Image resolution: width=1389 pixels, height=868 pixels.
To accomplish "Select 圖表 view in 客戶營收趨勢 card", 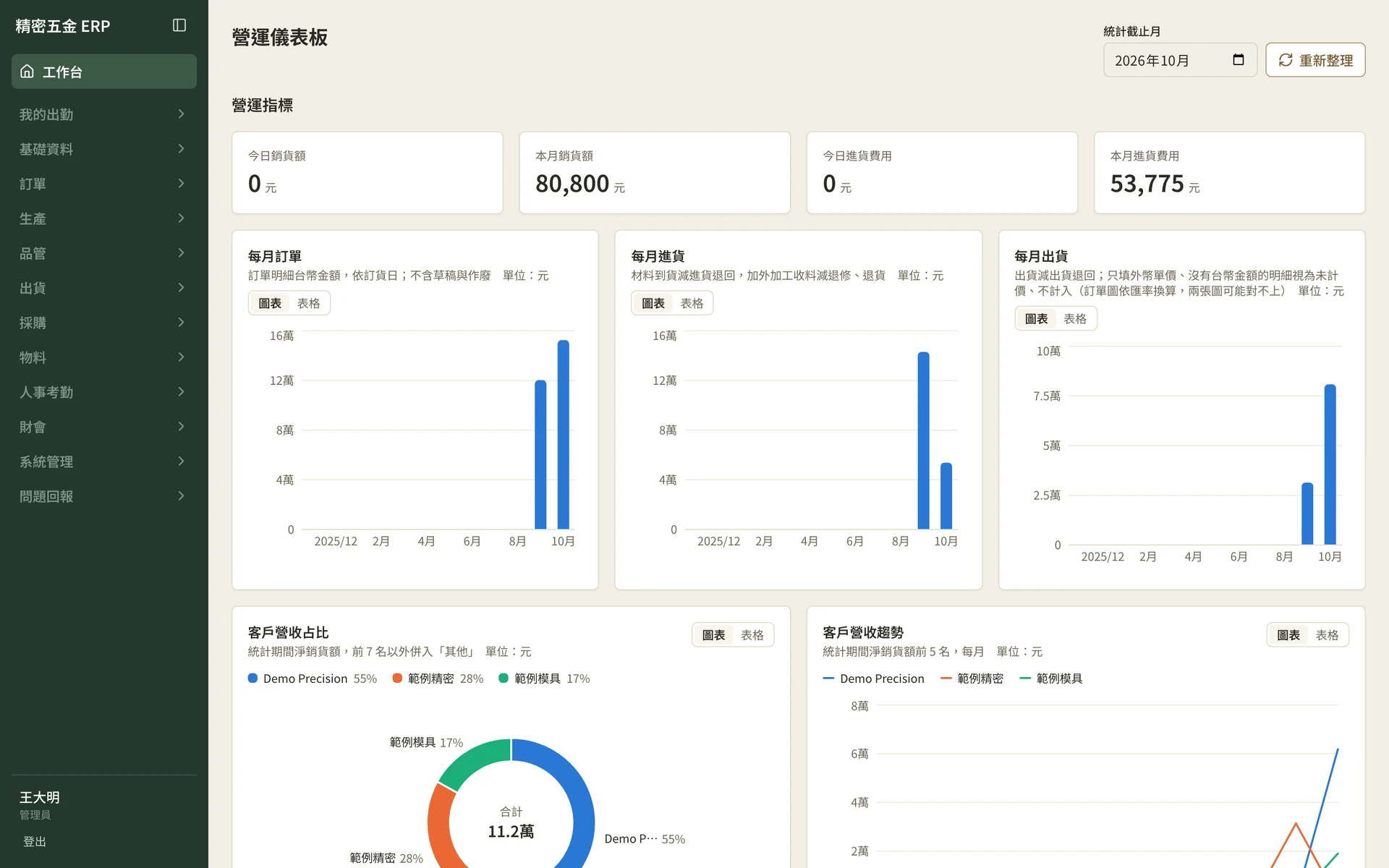I will click(1288, 634).
